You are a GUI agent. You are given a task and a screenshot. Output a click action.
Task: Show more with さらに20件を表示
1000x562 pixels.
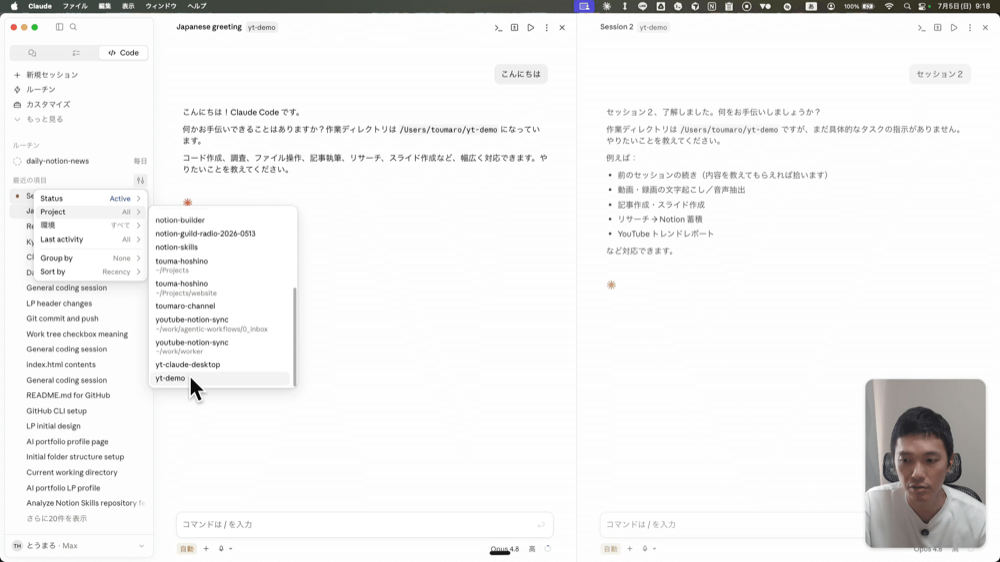pos(57,519)
